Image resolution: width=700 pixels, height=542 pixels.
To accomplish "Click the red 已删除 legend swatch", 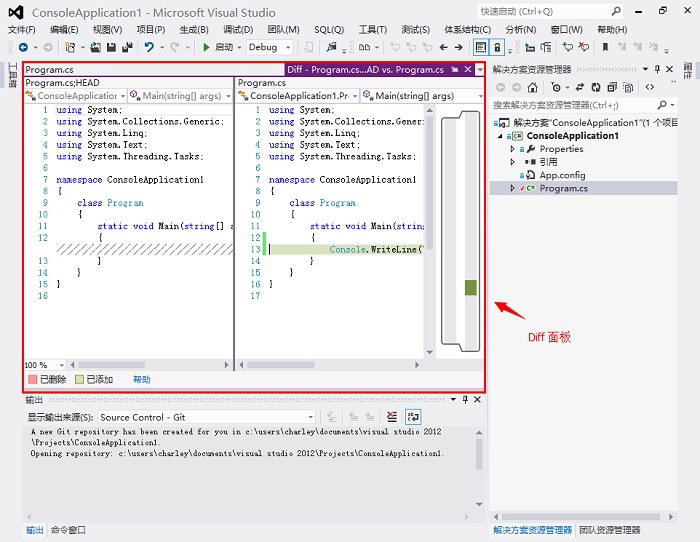I will pyautogui.click(x=33, y=379).
